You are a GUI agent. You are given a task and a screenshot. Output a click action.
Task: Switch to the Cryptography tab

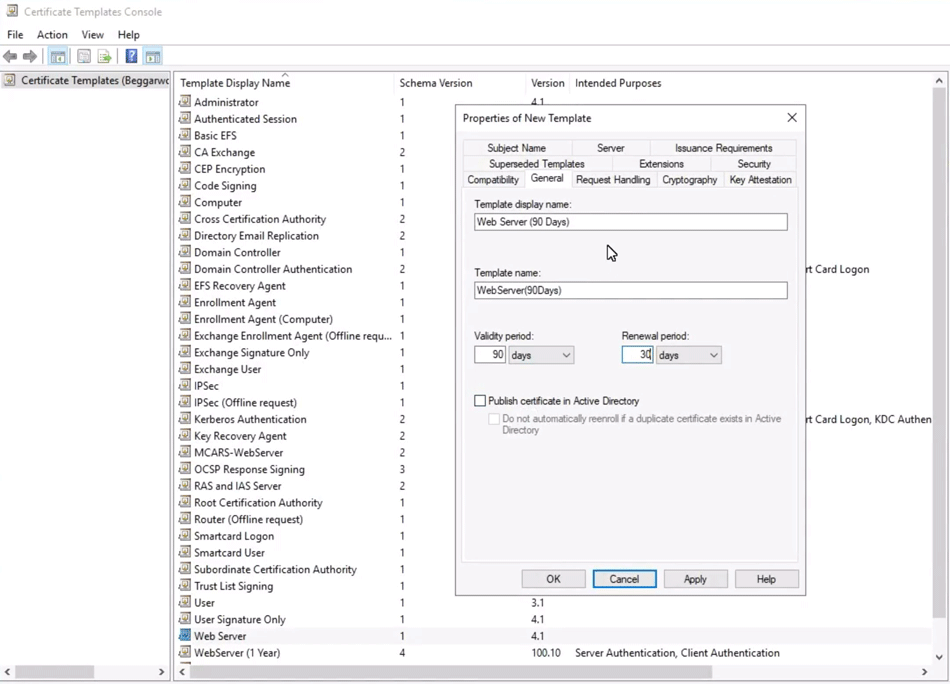pos(689,180)
